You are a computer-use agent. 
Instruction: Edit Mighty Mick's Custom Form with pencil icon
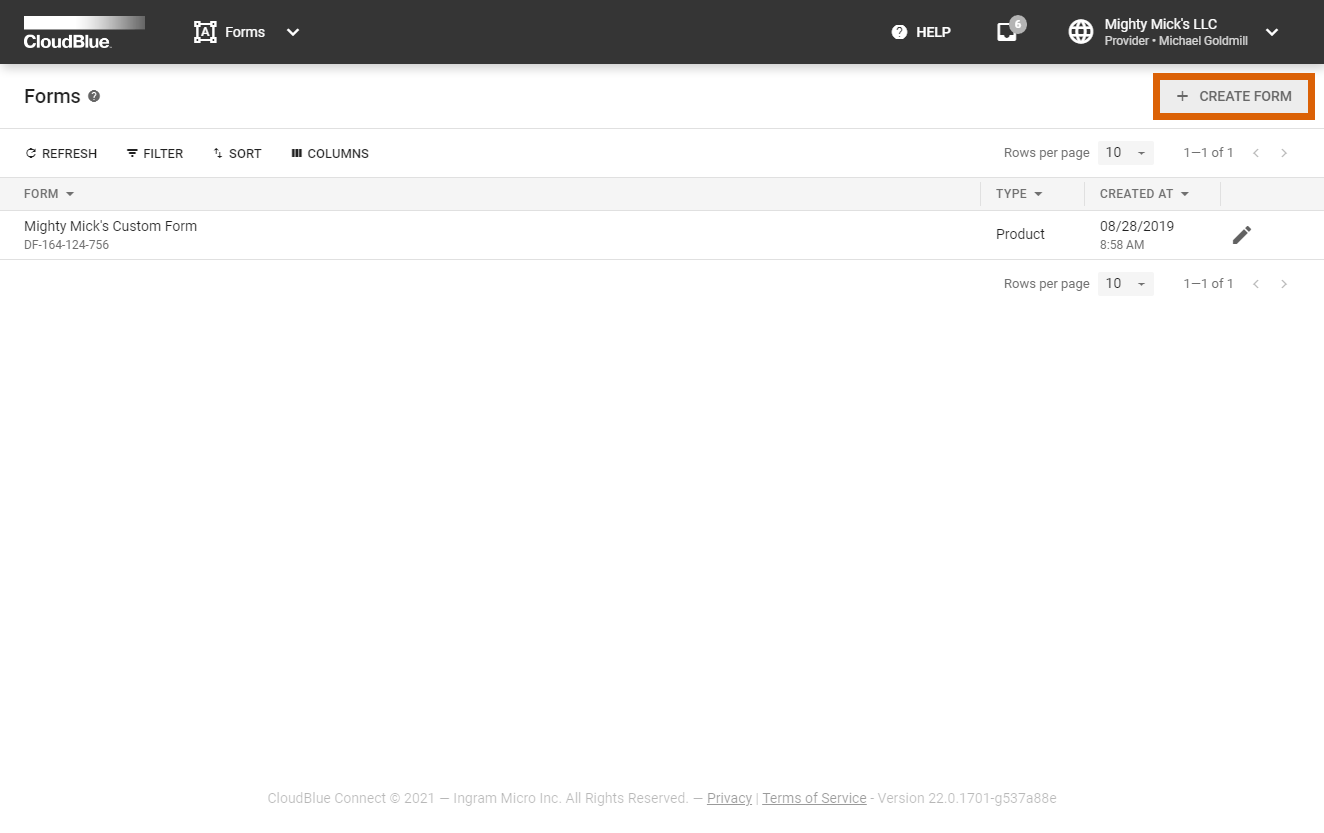1241,235
